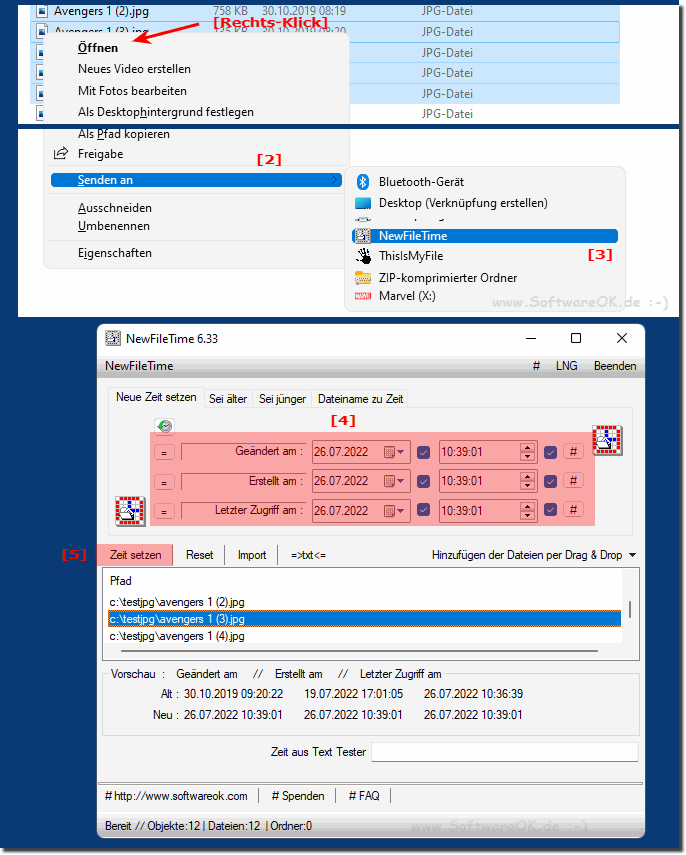The image size is (686, 855).
Task: Click the # button in Geändert am row
Action: pyautogui.click(x=573, y=451)
